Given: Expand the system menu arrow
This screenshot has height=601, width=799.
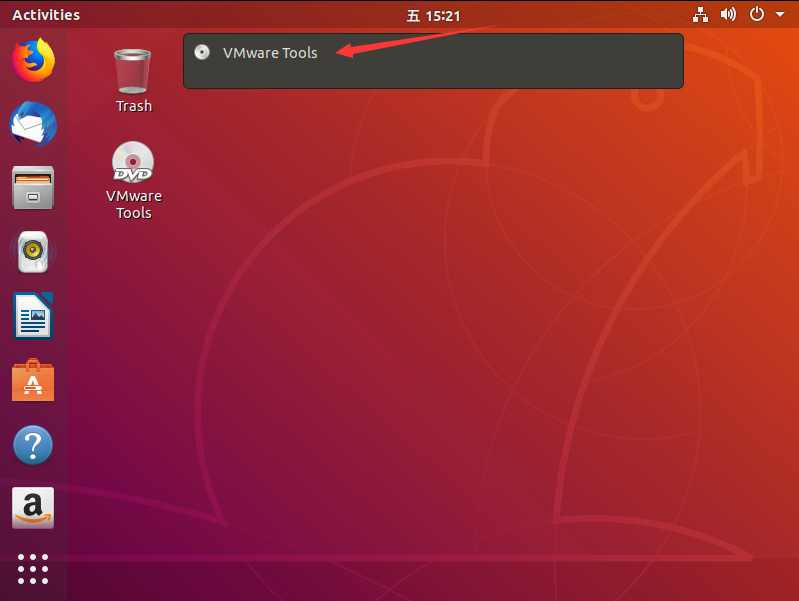Looking at the screenshot, I should (780, 14).
